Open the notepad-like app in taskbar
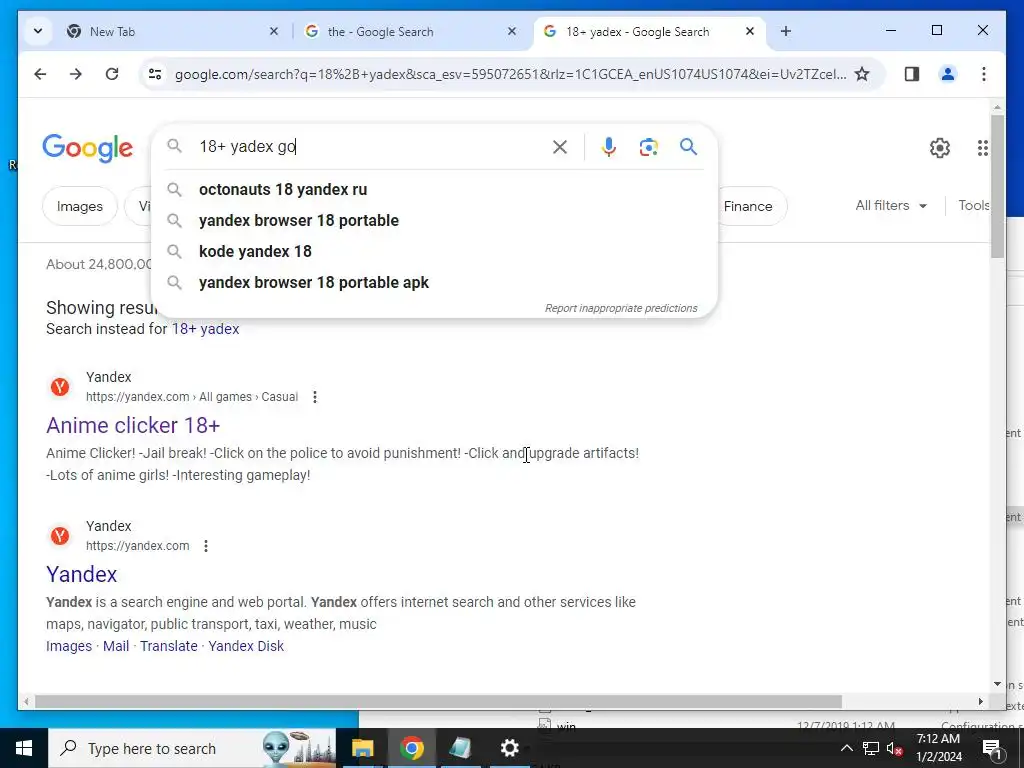Screen dimensions: 1024x768 (460, 748)
